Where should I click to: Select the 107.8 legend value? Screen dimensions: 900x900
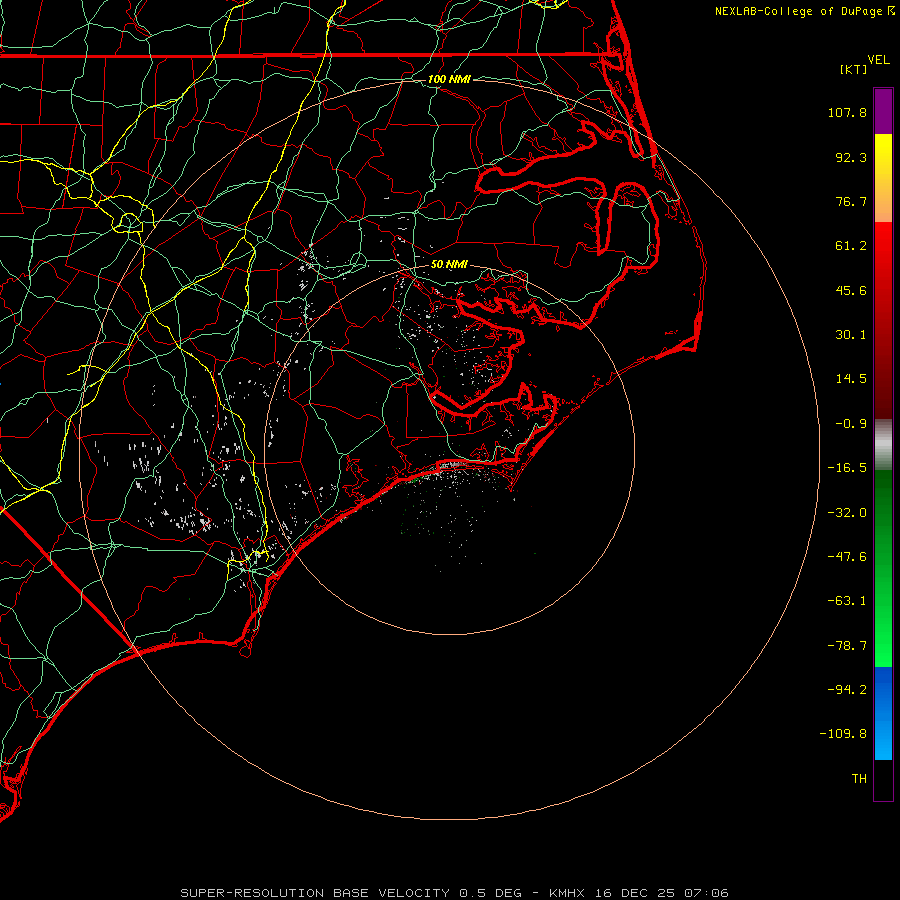(847, 112)
